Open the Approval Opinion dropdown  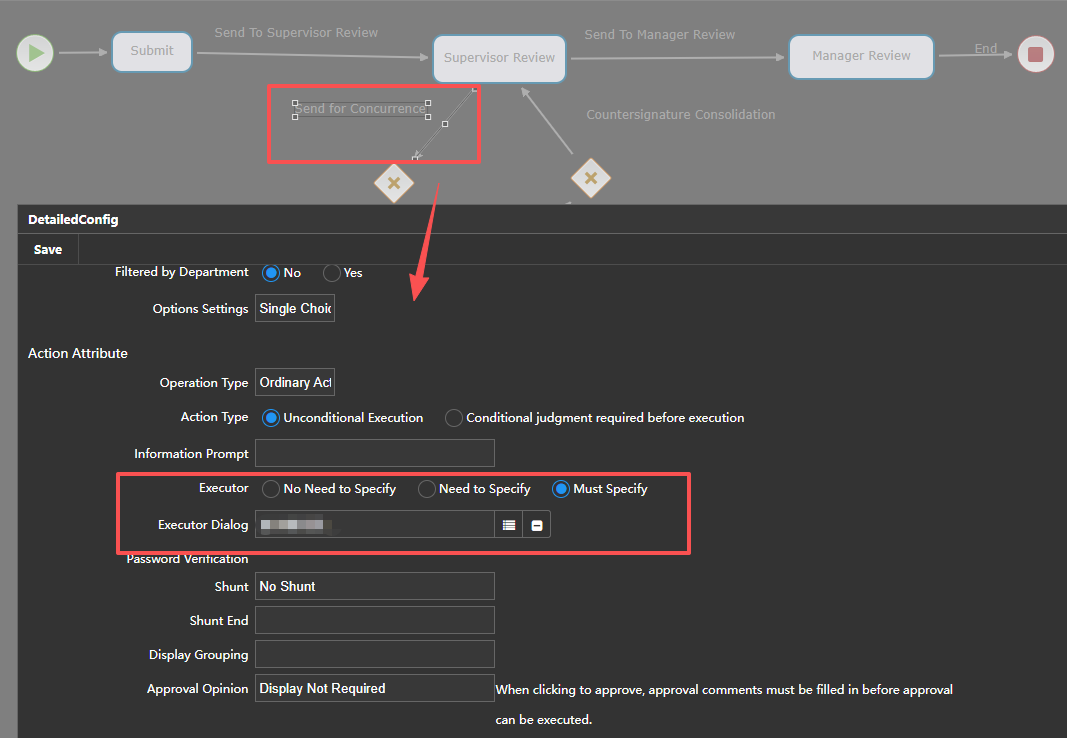374,689
